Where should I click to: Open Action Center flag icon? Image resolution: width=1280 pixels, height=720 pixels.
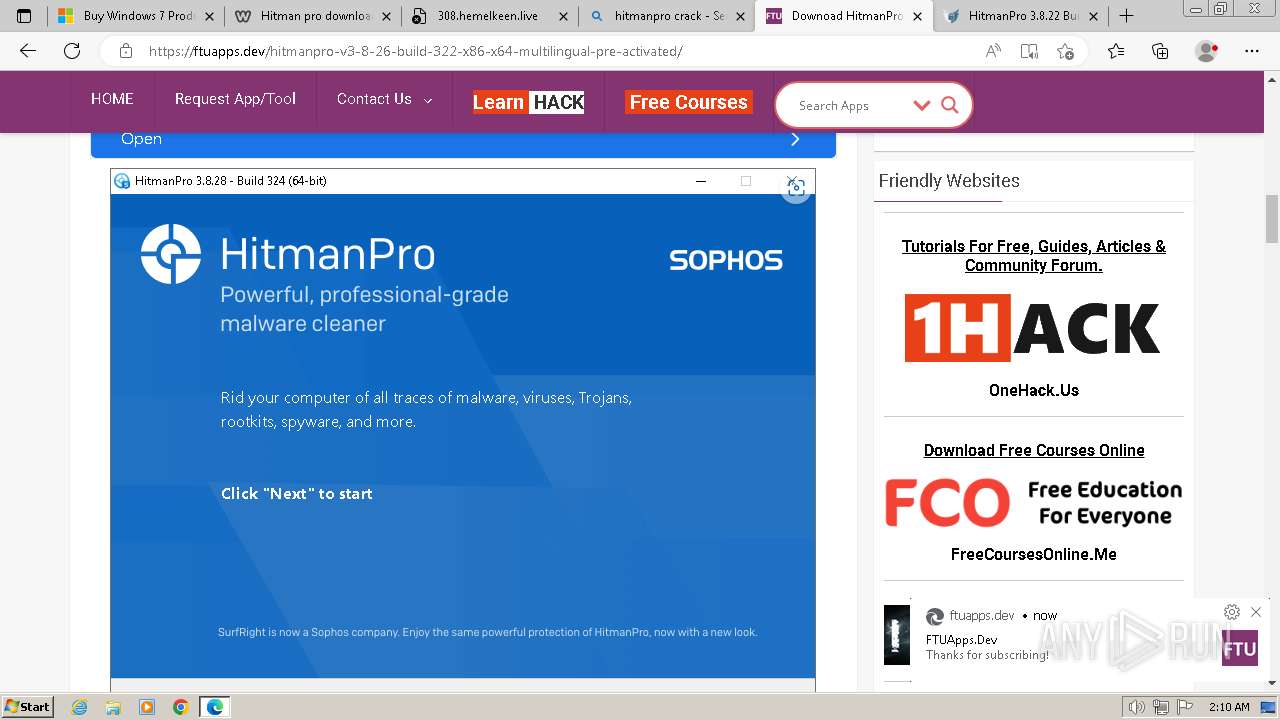pyautogui.click(x=1185, y=707)
